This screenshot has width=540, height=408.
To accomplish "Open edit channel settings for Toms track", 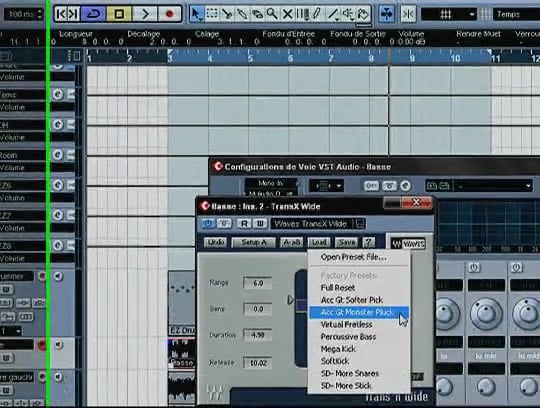I will [x=58, y=94].
